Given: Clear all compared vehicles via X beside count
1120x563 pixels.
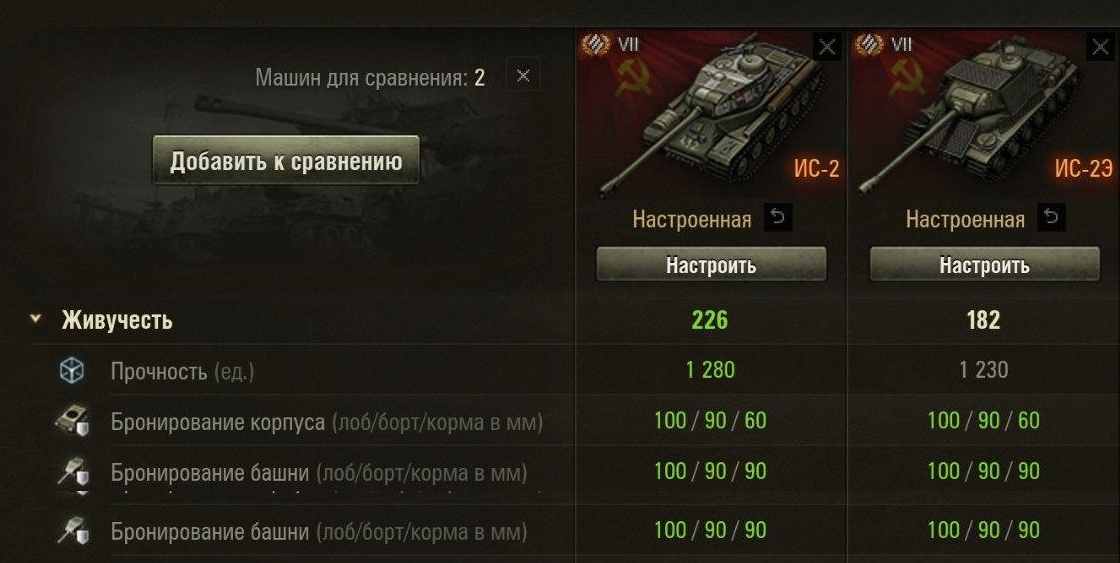Looking at the screenshot, I should [x=523, y=76].
